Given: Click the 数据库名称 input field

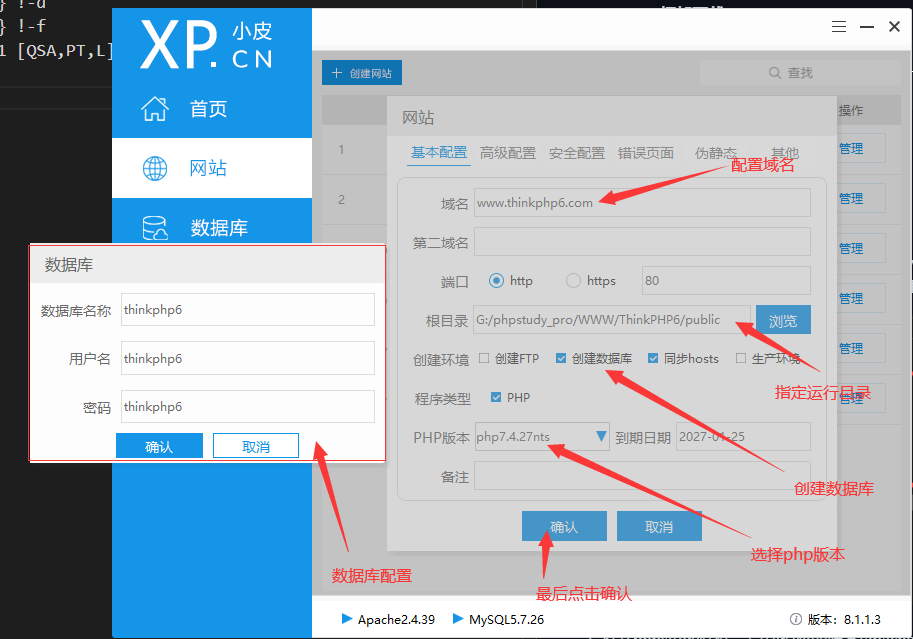Looking at the screenshot, I should coord(247,309).
